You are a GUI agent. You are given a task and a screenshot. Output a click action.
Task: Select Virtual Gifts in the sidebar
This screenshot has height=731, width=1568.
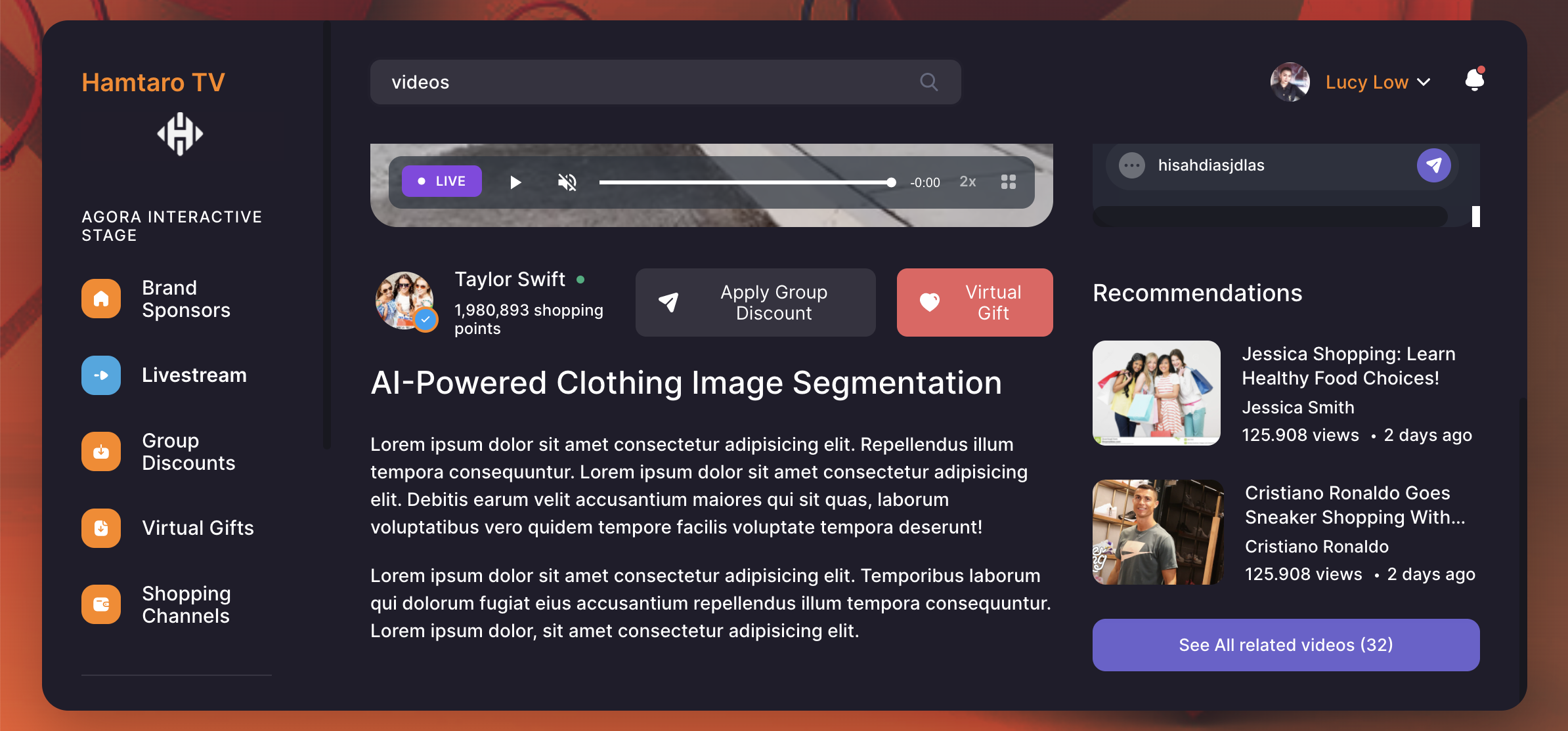tap(198, 528)
